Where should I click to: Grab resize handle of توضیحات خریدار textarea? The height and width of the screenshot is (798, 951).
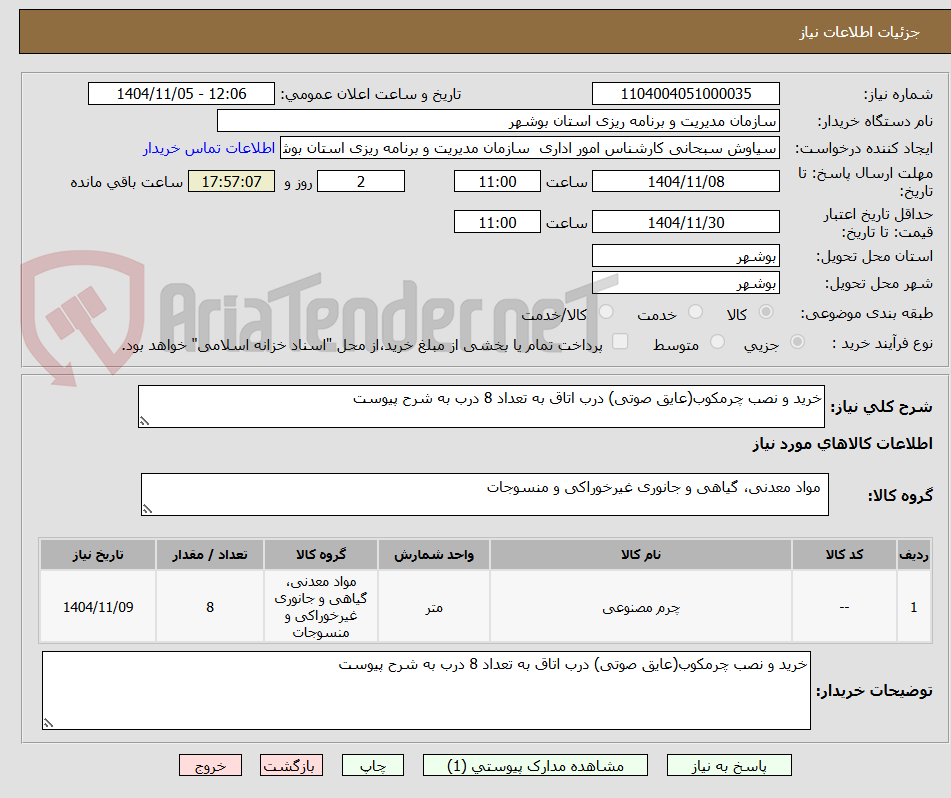tap(49, 723)
